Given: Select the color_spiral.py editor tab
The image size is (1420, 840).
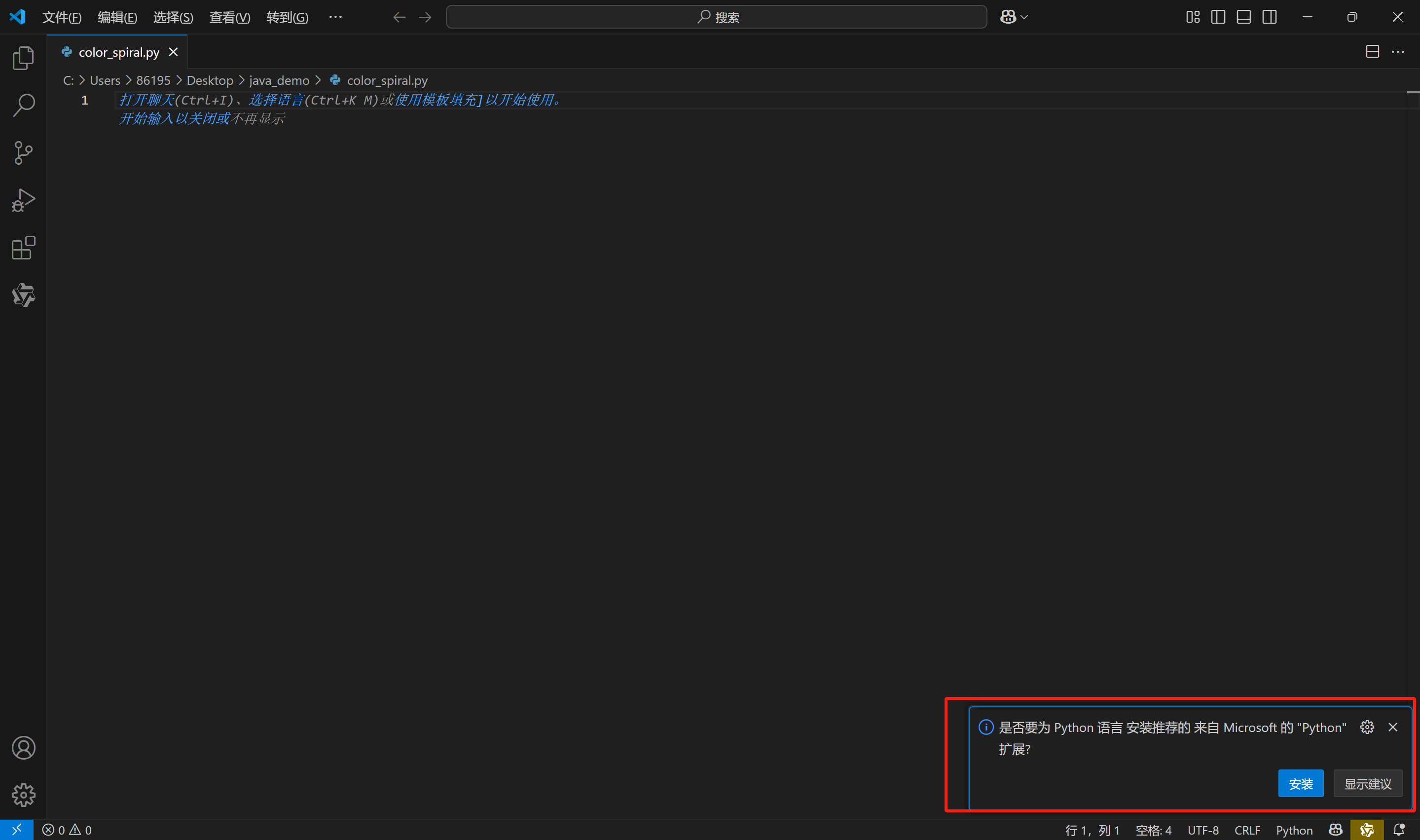Looking at the screenshot, I should click(118, 52).
